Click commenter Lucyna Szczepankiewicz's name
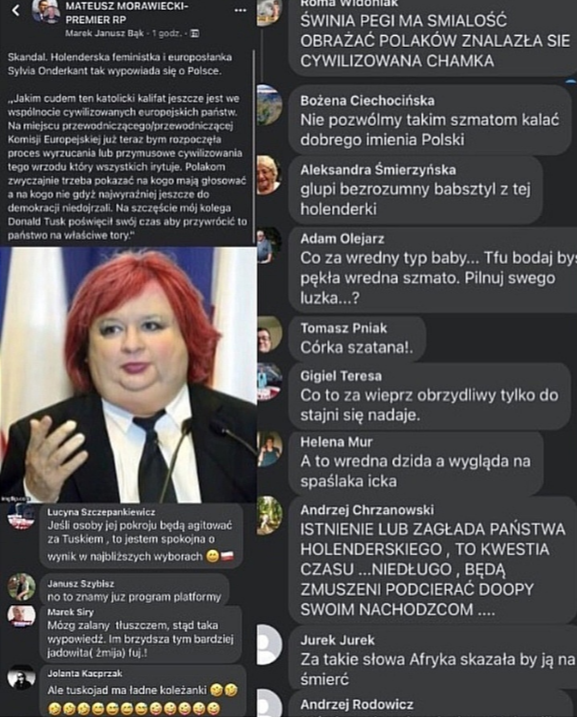 [x=101, y=513]
